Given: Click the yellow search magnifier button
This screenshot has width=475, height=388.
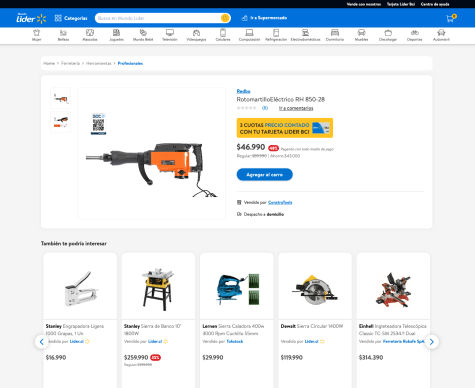Looking at the screenshot, I should [225, 18].
